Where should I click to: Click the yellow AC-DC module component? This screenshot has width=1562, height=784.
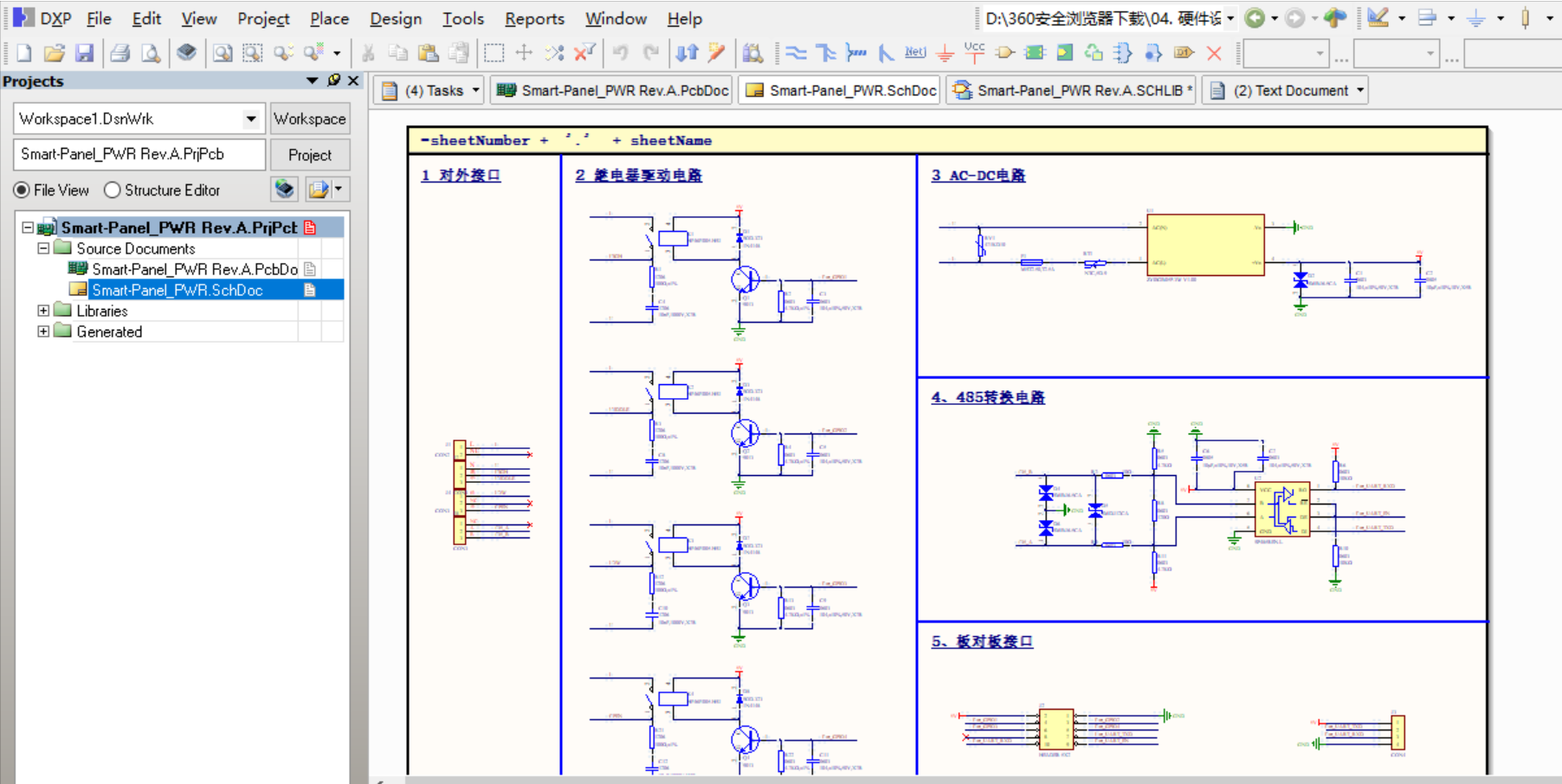pos(1205,245)
